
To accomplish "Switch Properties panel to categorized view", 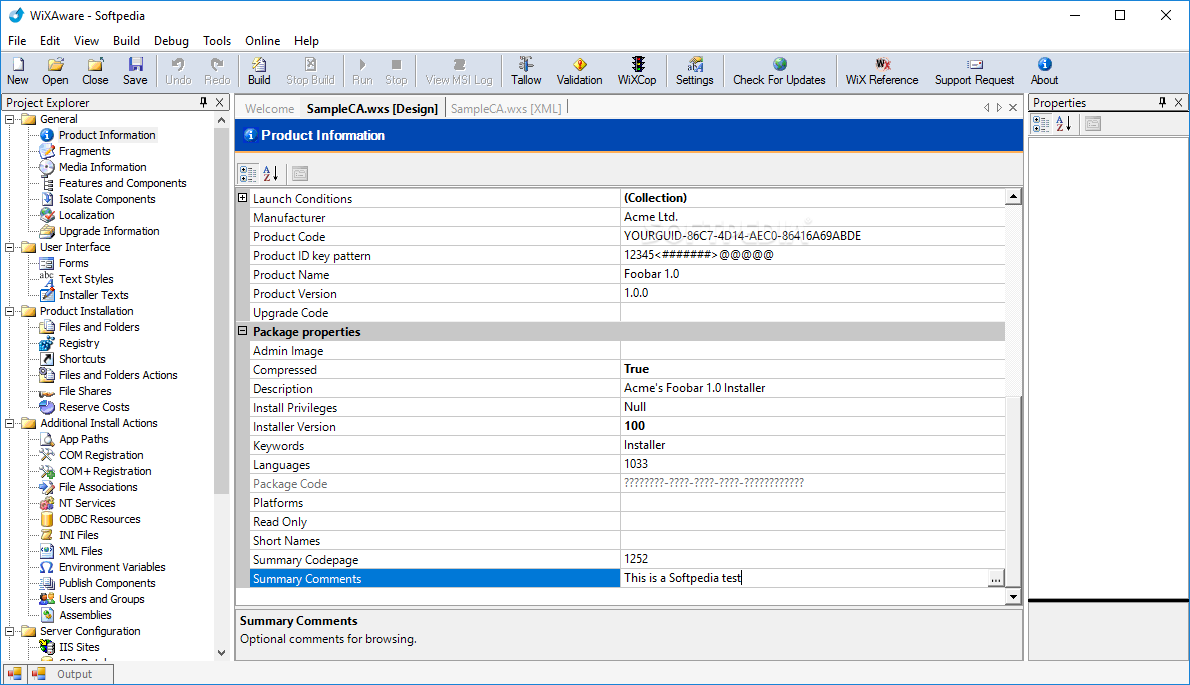I will click(1041, 124).
